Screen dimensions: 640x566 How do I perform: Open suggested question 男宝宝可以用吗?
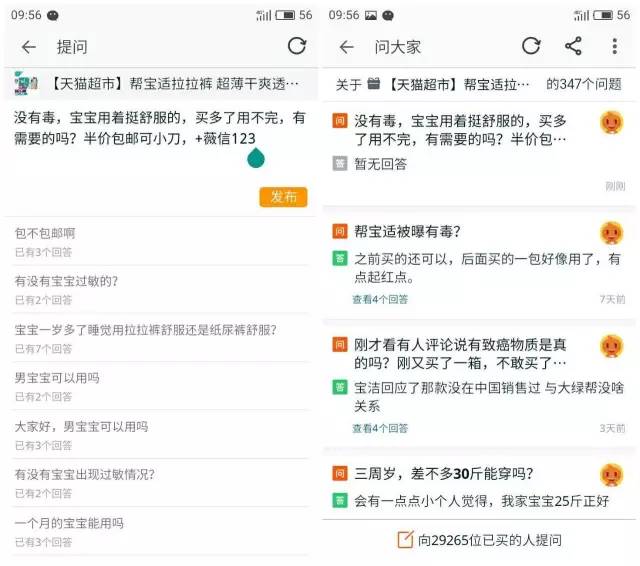point(160,386)
